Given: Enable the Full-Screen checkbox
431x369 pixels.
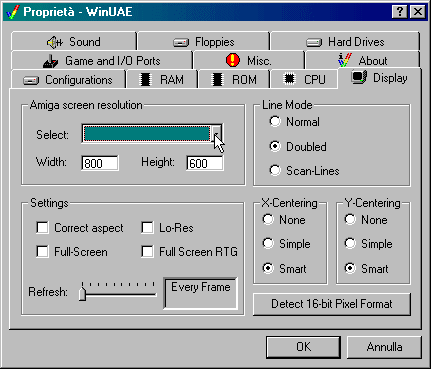Looking at the screenshot, I should pyautogui.click(x=42, y=252).
